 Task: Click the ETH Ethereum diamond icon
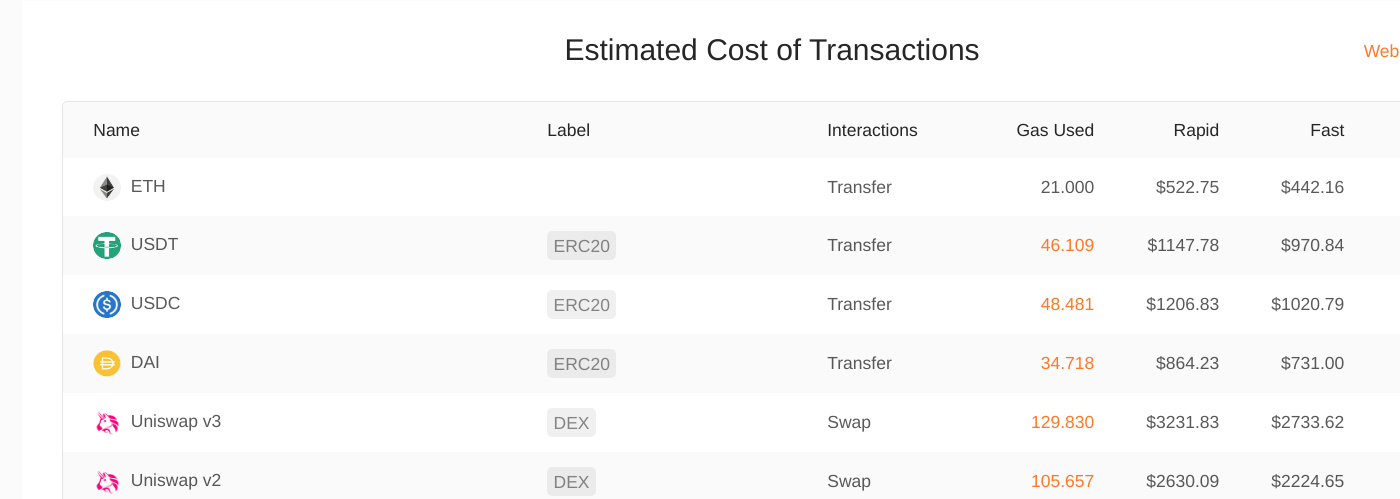tap(107, 187)
